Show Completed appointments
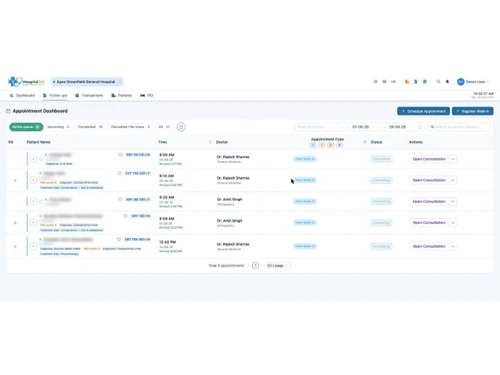500x375 pixels. click(90, 127)
